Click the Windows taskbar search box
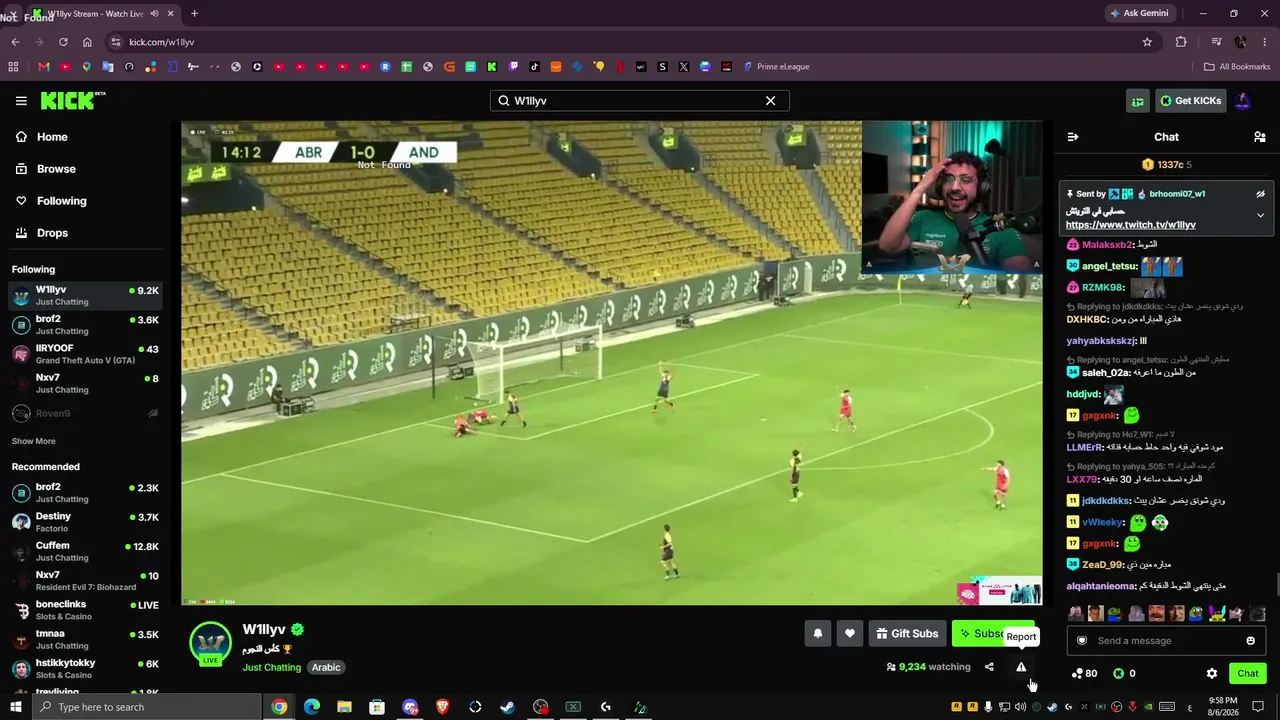 pyautogui.click(x=146, y=707)
